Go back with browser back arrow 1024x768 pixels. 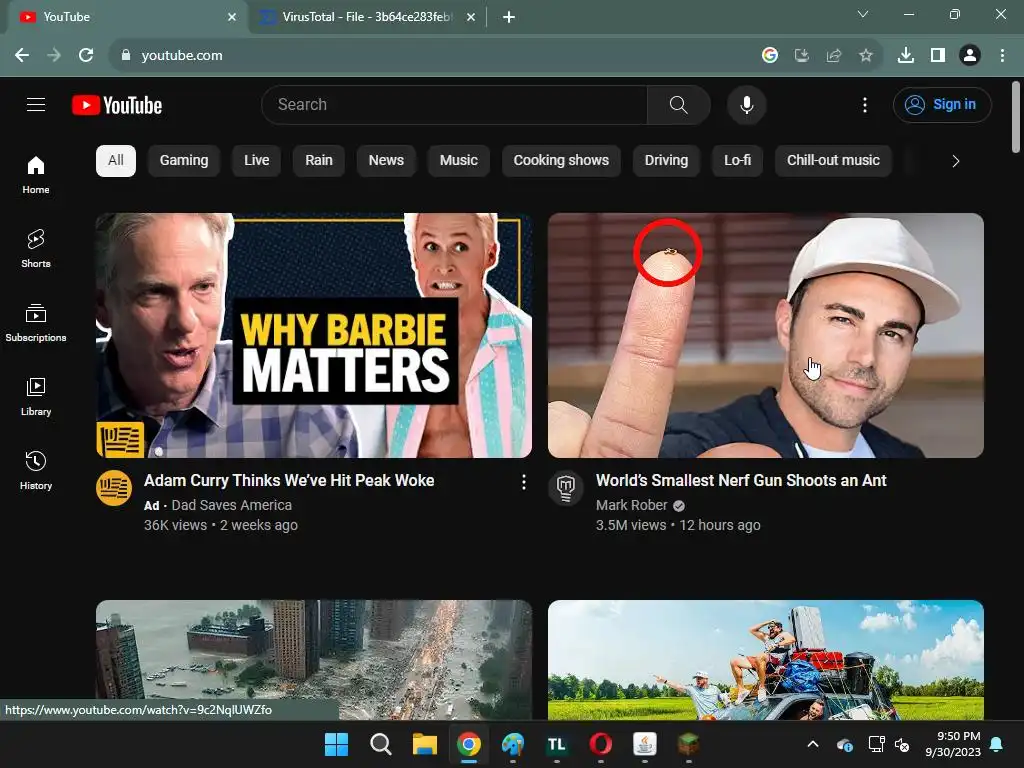pos(22,56)
